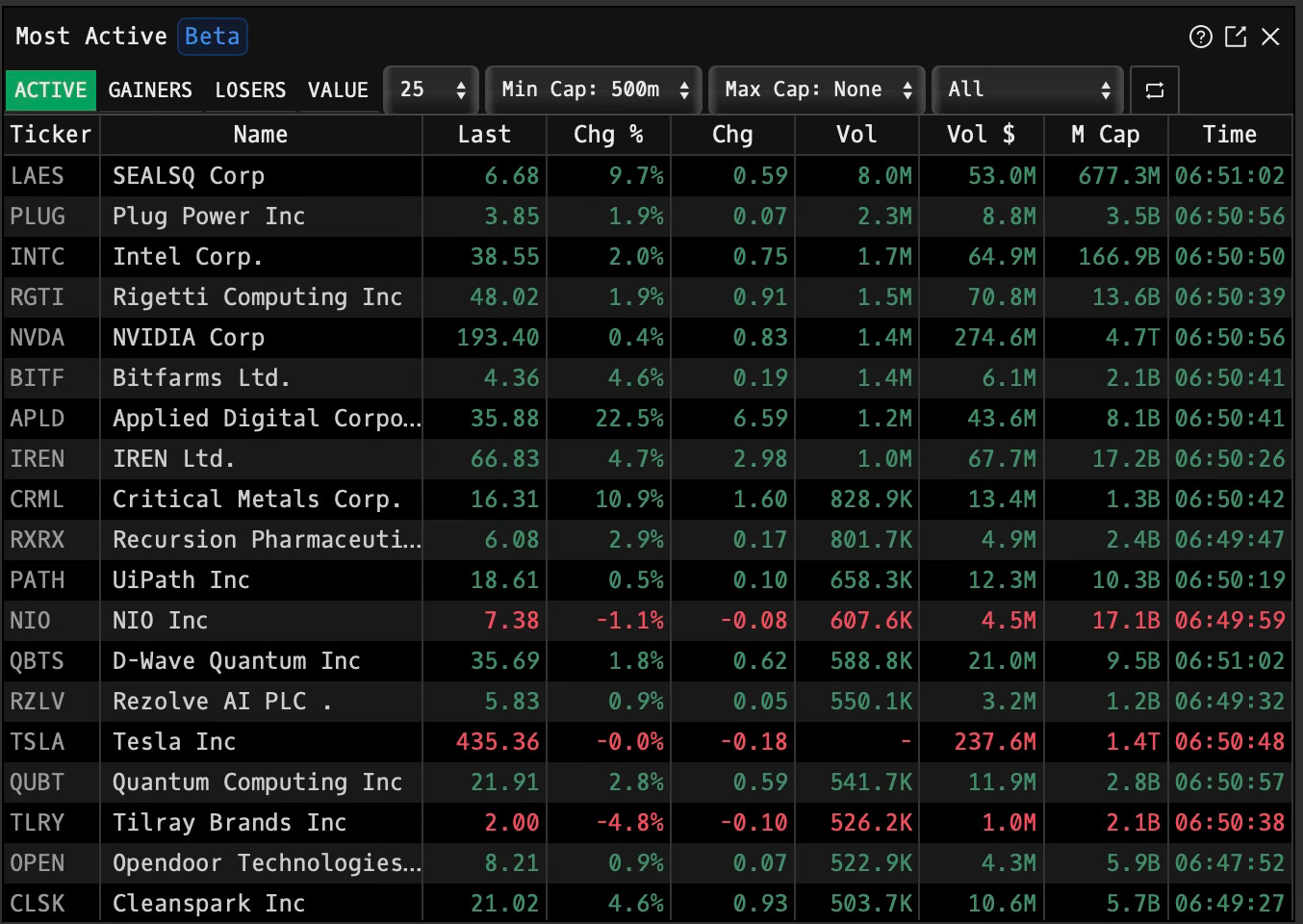Close the Most Active panel

click(1270, 37)
